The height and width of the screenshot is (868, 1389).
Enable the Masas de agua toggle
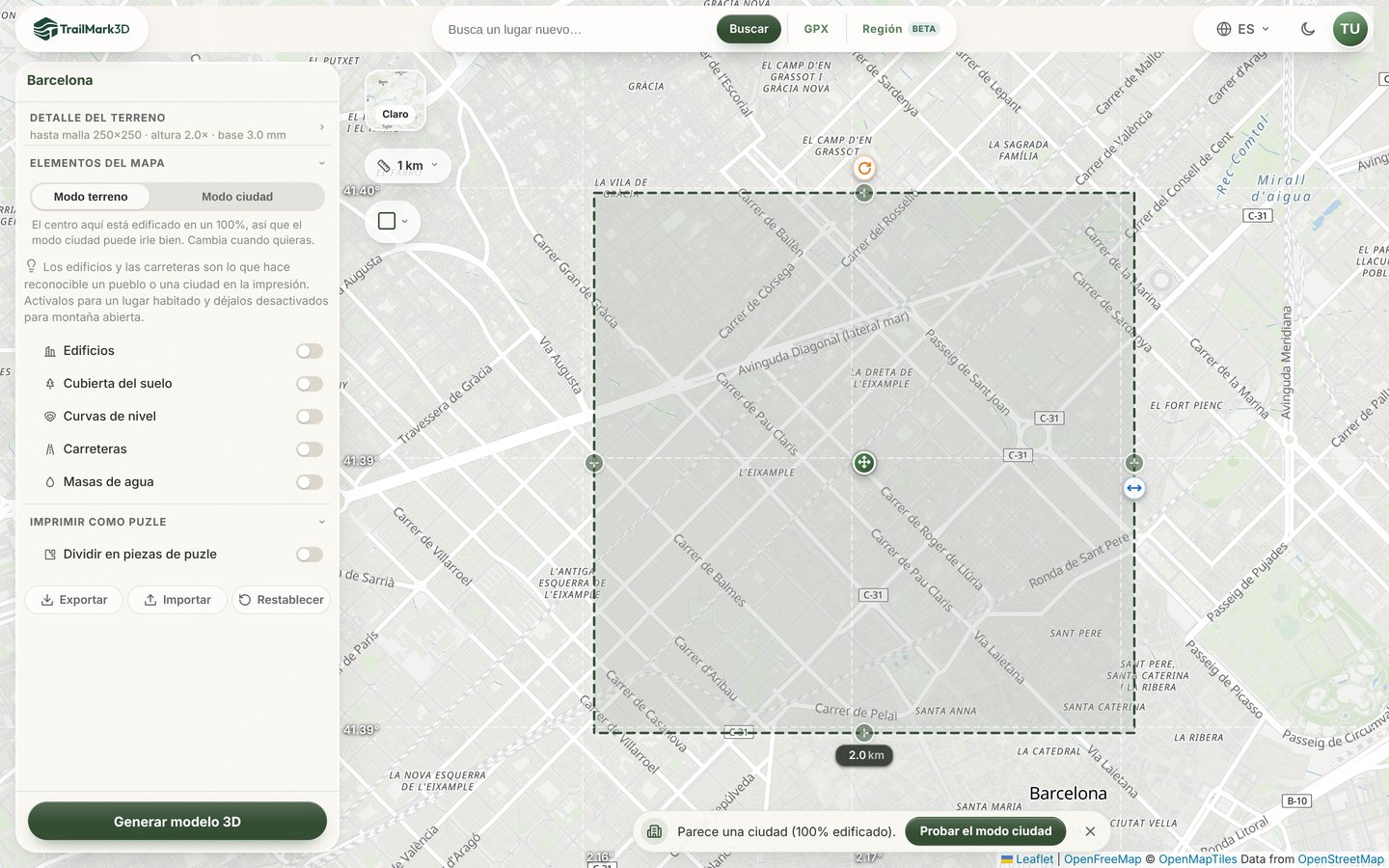click(310, 482)
